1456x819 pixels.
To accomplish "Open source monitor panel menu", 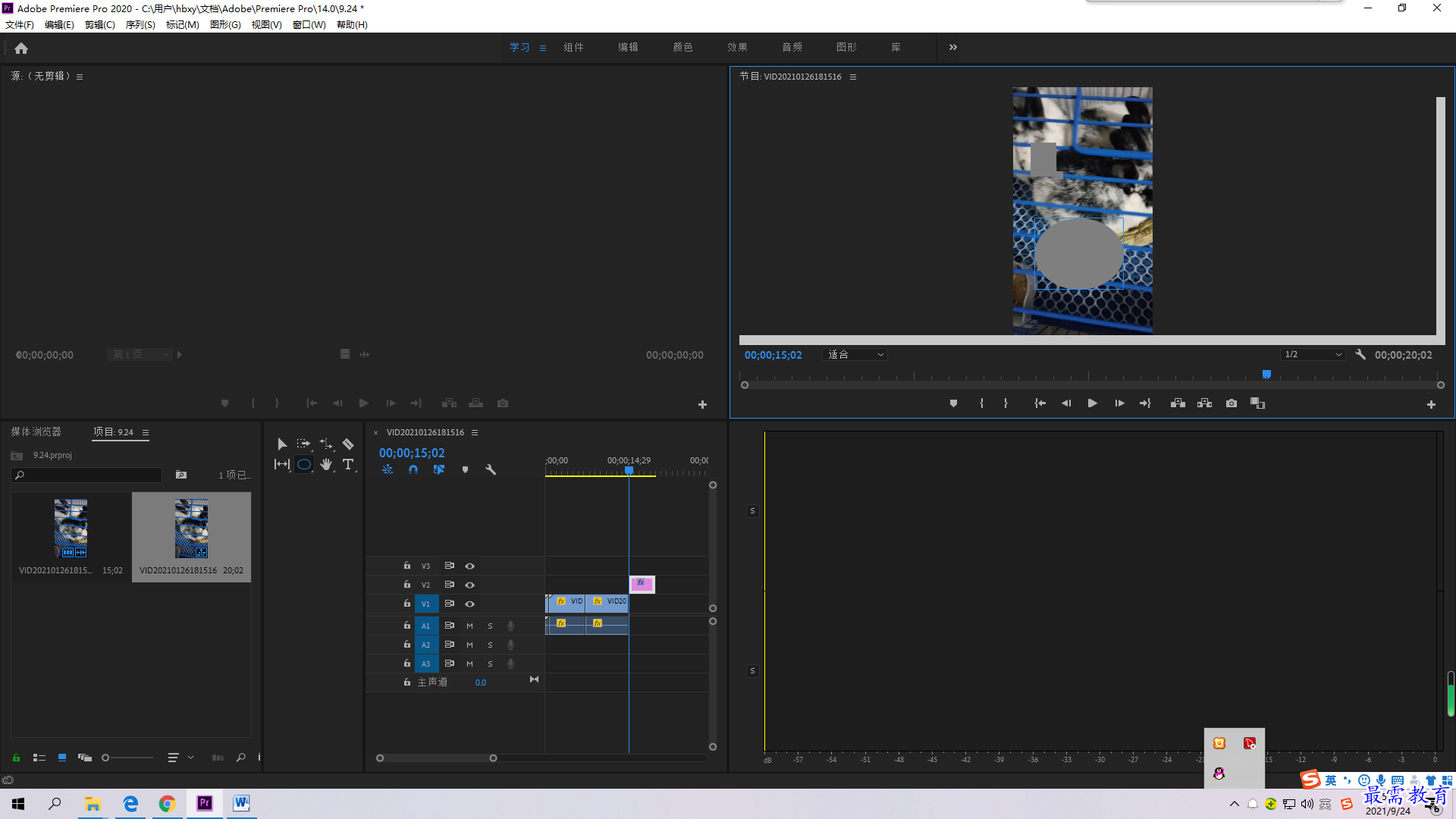I will click(x=80, y=77).
